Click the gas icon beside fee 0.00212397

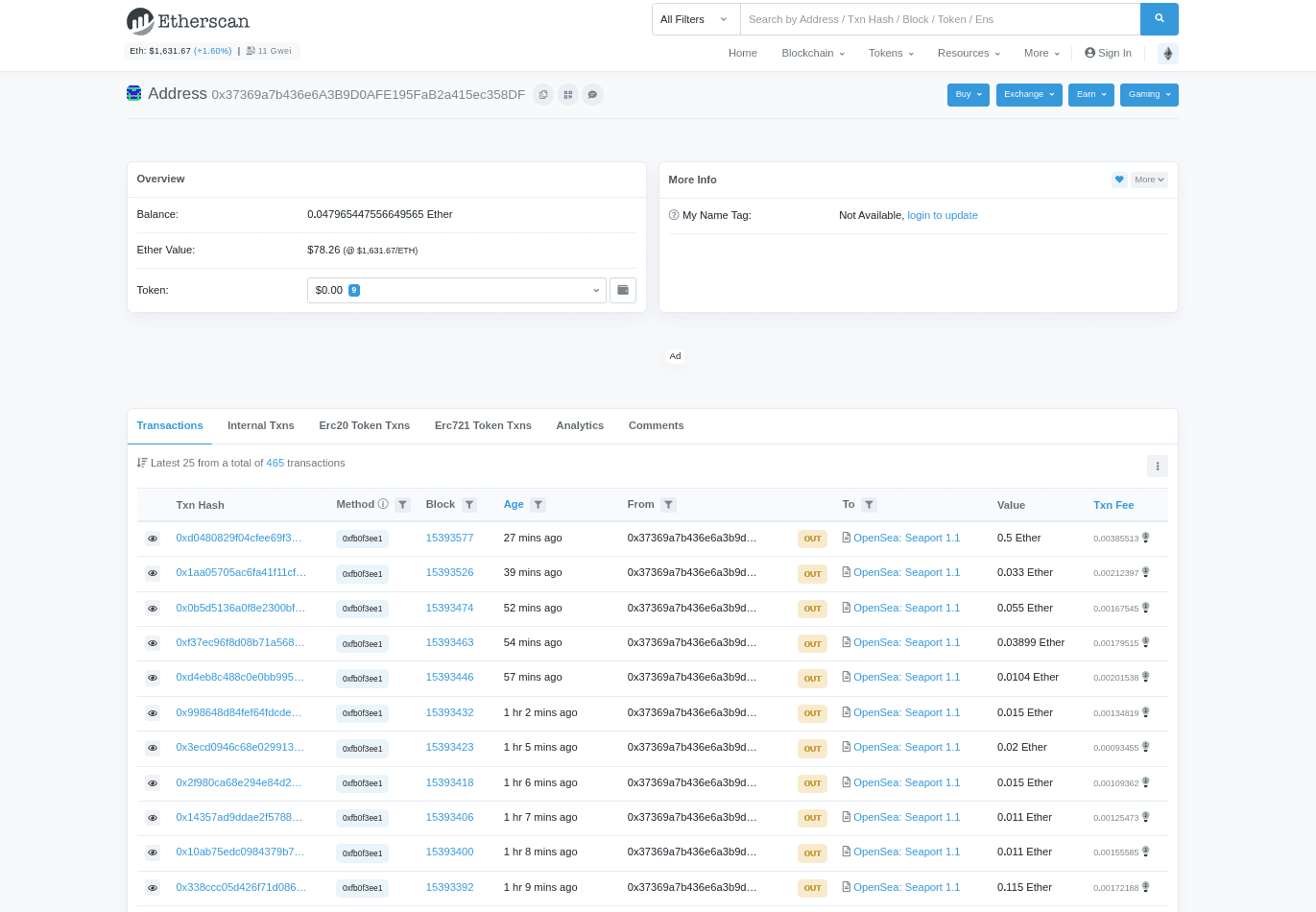click(1145, 572)
